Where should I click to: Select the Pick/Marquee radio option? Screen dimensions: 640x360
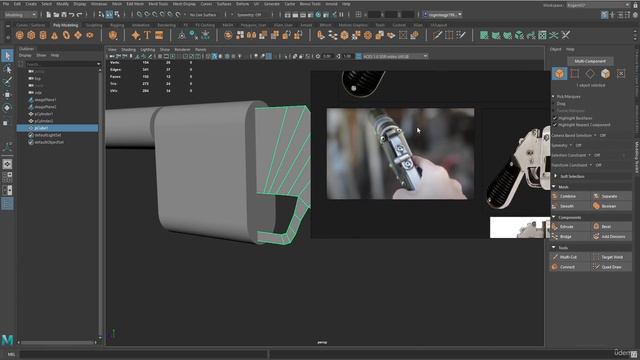click(554, 97)
